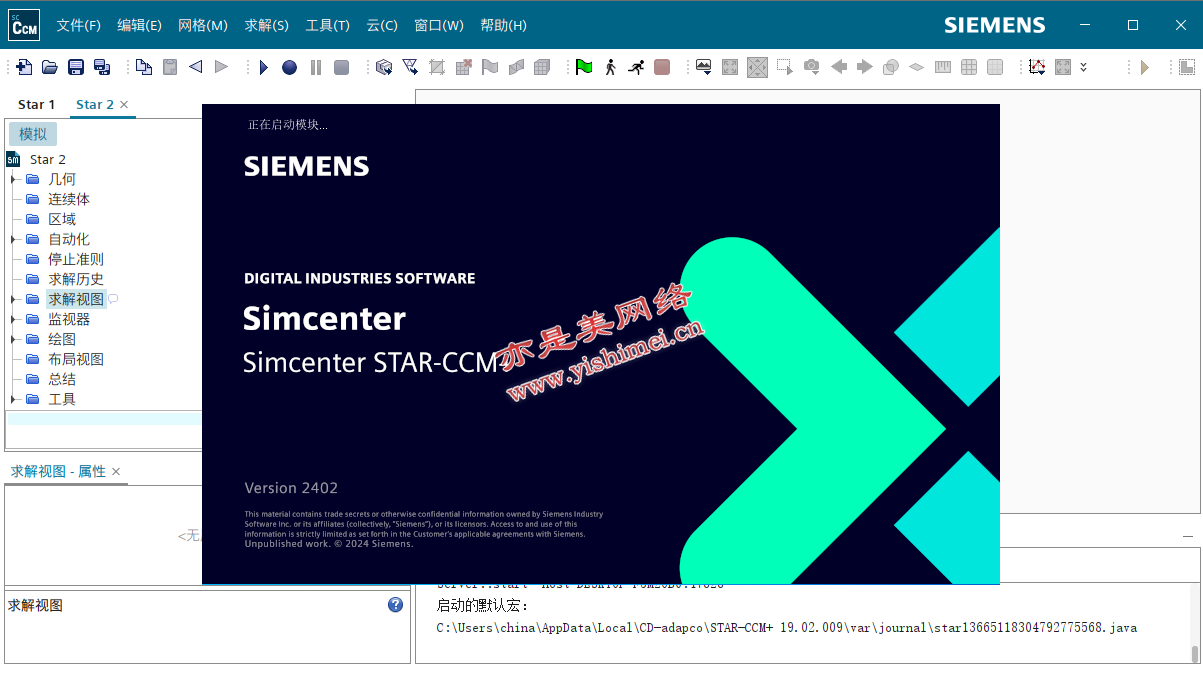Screen dimensions: 1203x689
Task: Expand the 工具 tree node
Action: [x=14, y=399]
